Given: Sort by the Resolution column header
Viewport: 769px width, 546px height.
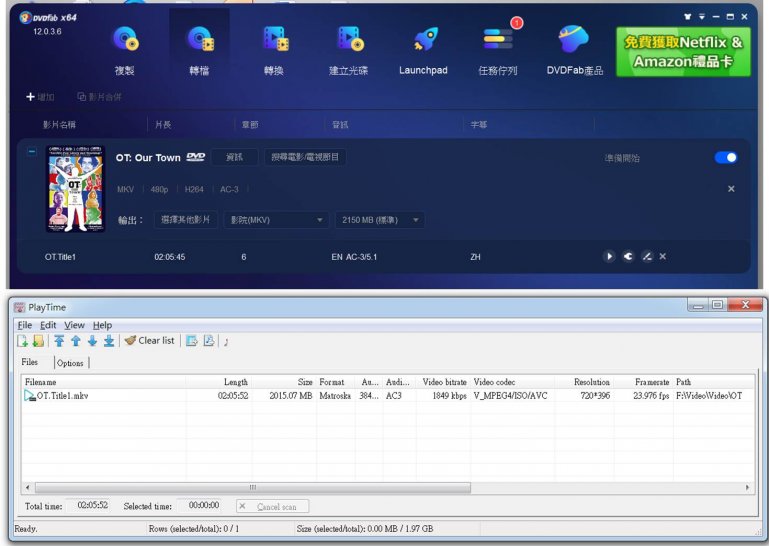Looking at the screenshot, I should 584,382.
